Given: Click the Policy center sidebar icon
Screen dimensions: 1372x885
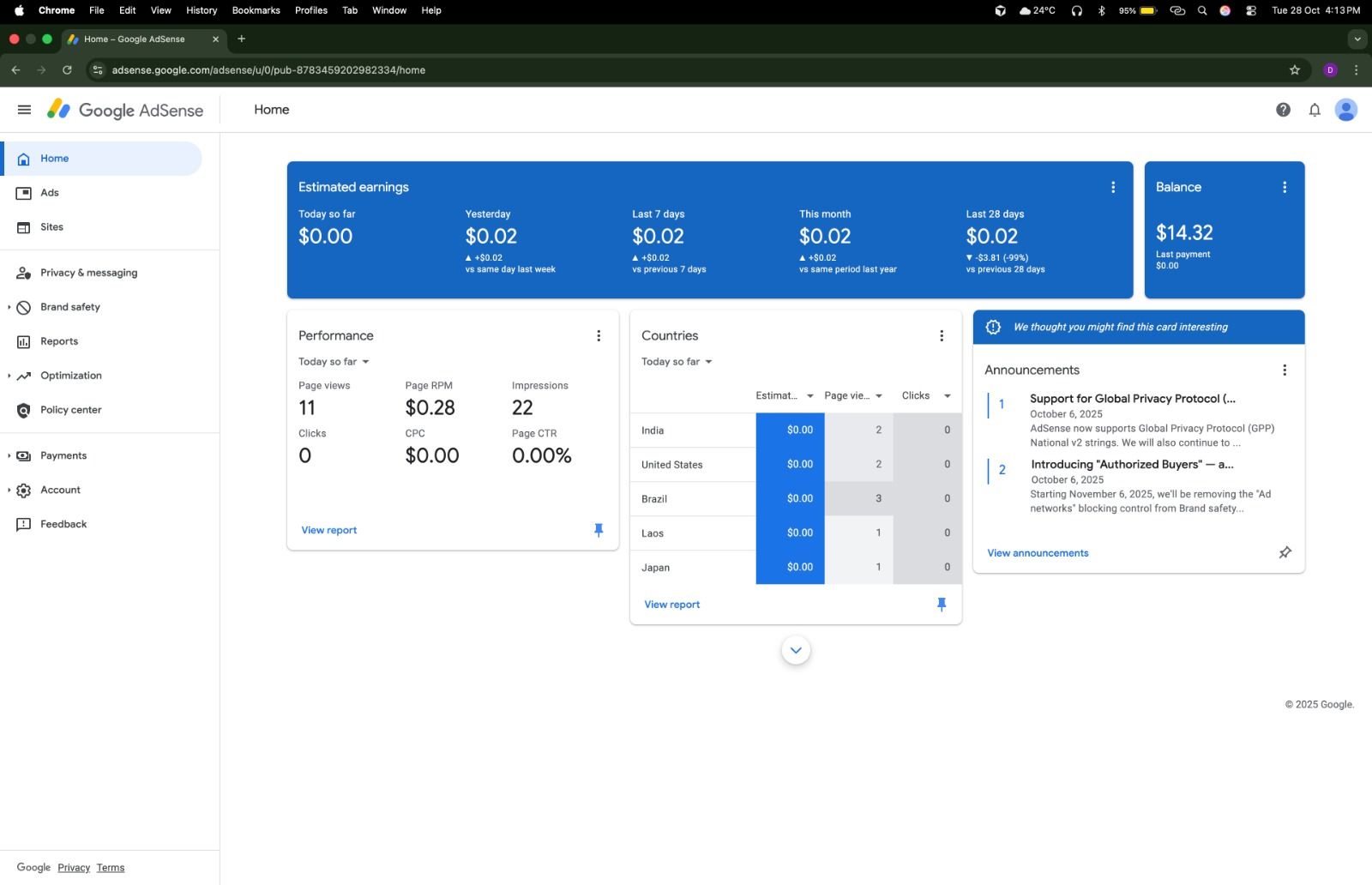Looking at the screenshot, I should point(24,410).
